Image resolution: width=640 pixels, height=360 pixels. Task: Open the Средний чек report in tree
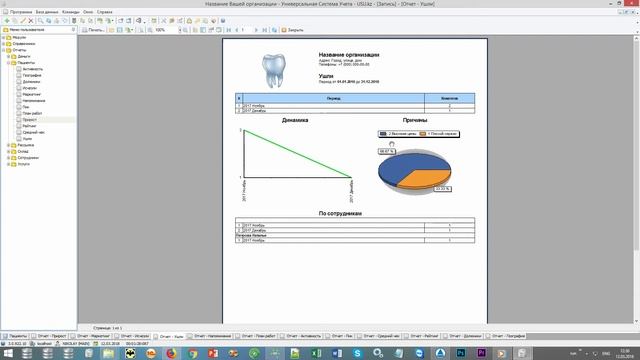[x=33, y=132]
